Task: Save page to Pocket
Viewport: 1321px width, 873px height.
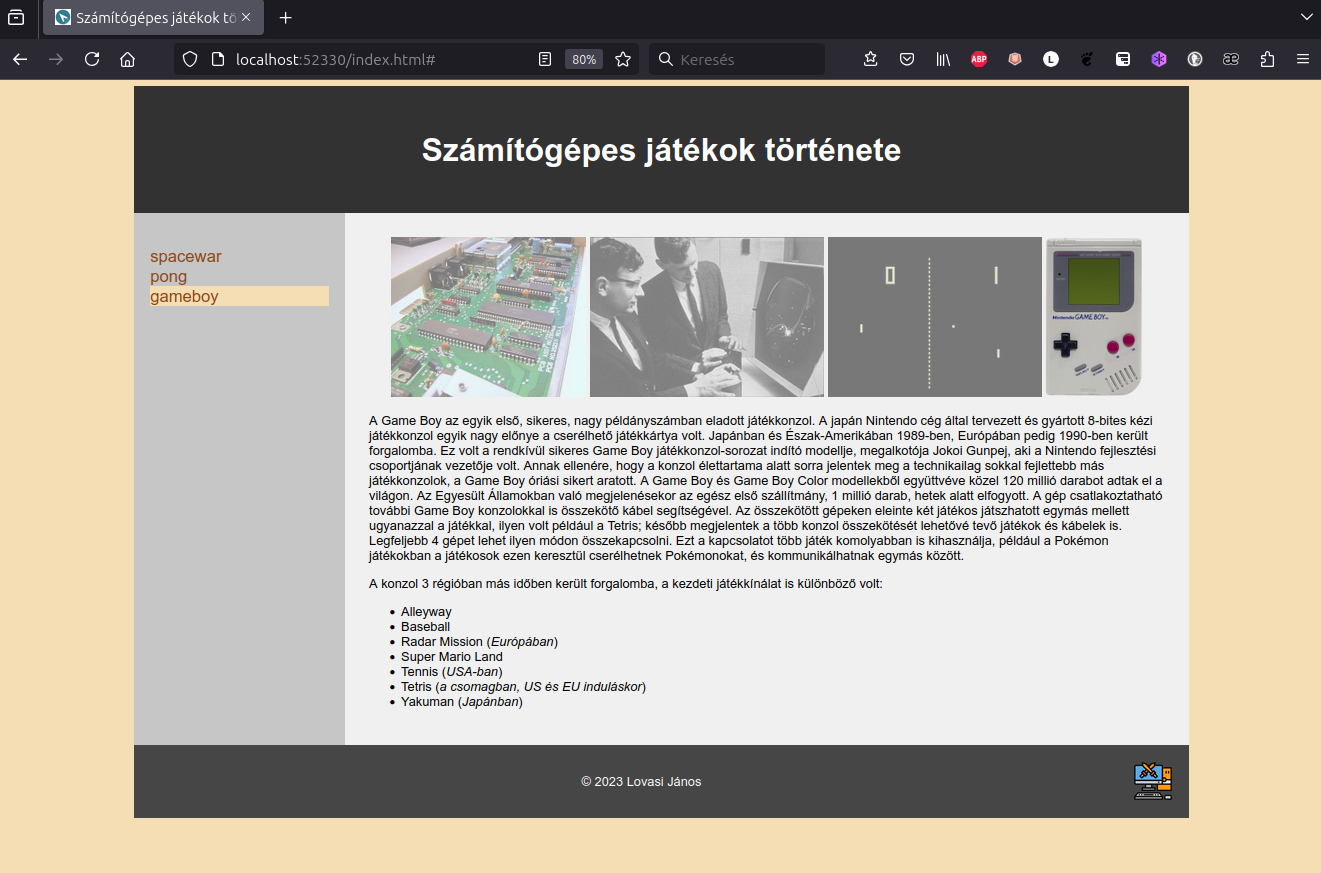Action: (907, 59)
